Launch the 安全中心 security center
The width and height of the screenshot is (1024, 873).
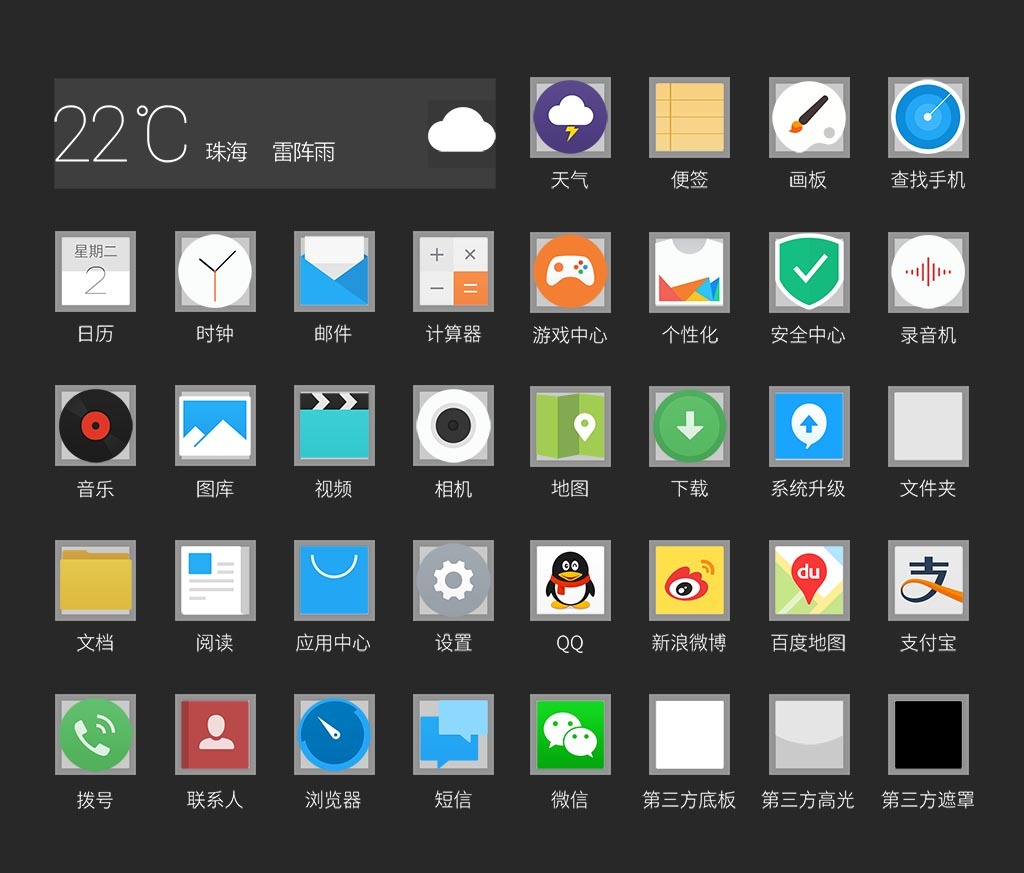coord(808,271)
